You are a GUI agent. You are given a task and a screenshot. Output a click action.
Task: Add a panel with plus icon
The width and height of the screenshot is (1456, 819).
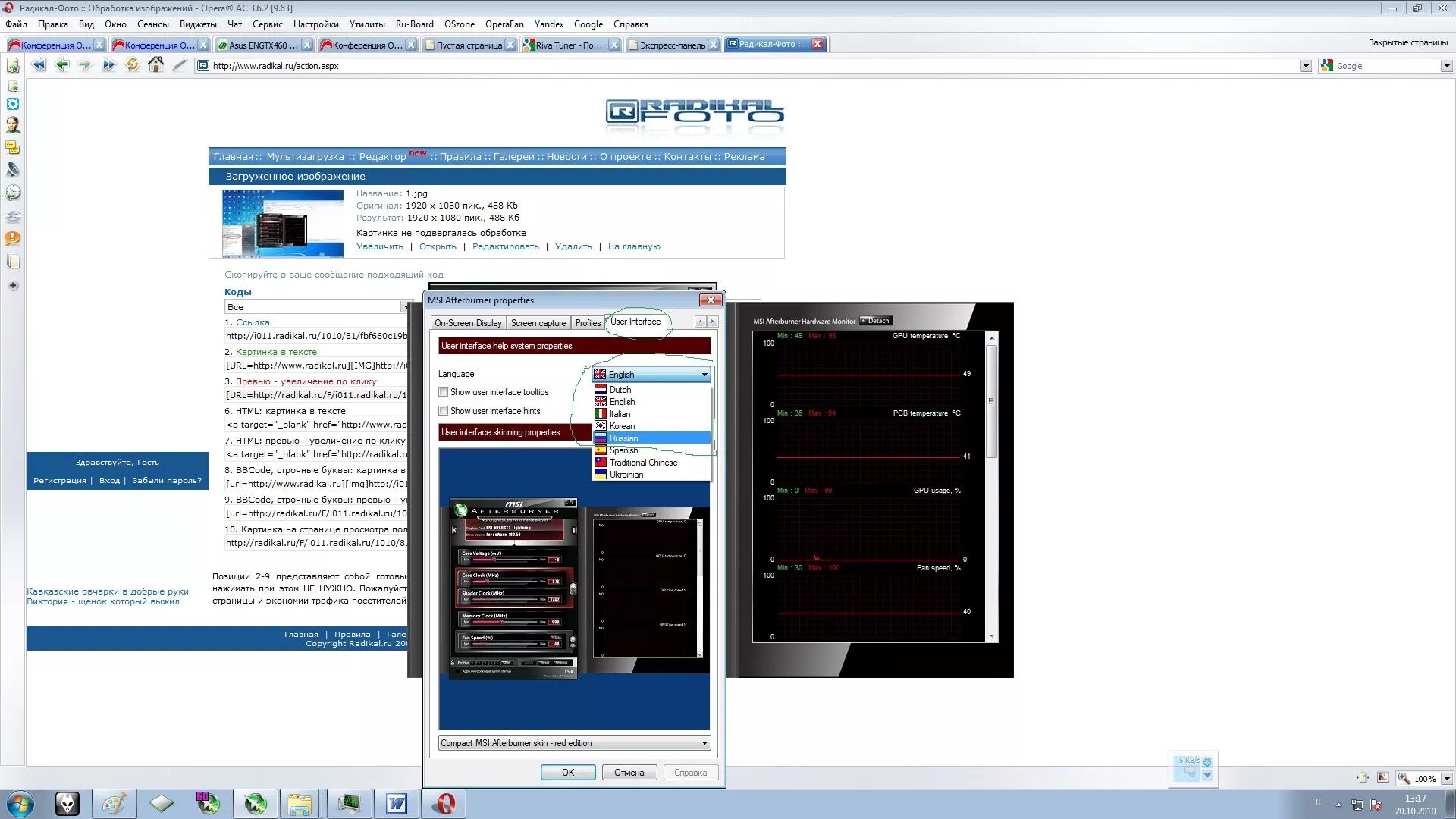click(x=13, y=286)
